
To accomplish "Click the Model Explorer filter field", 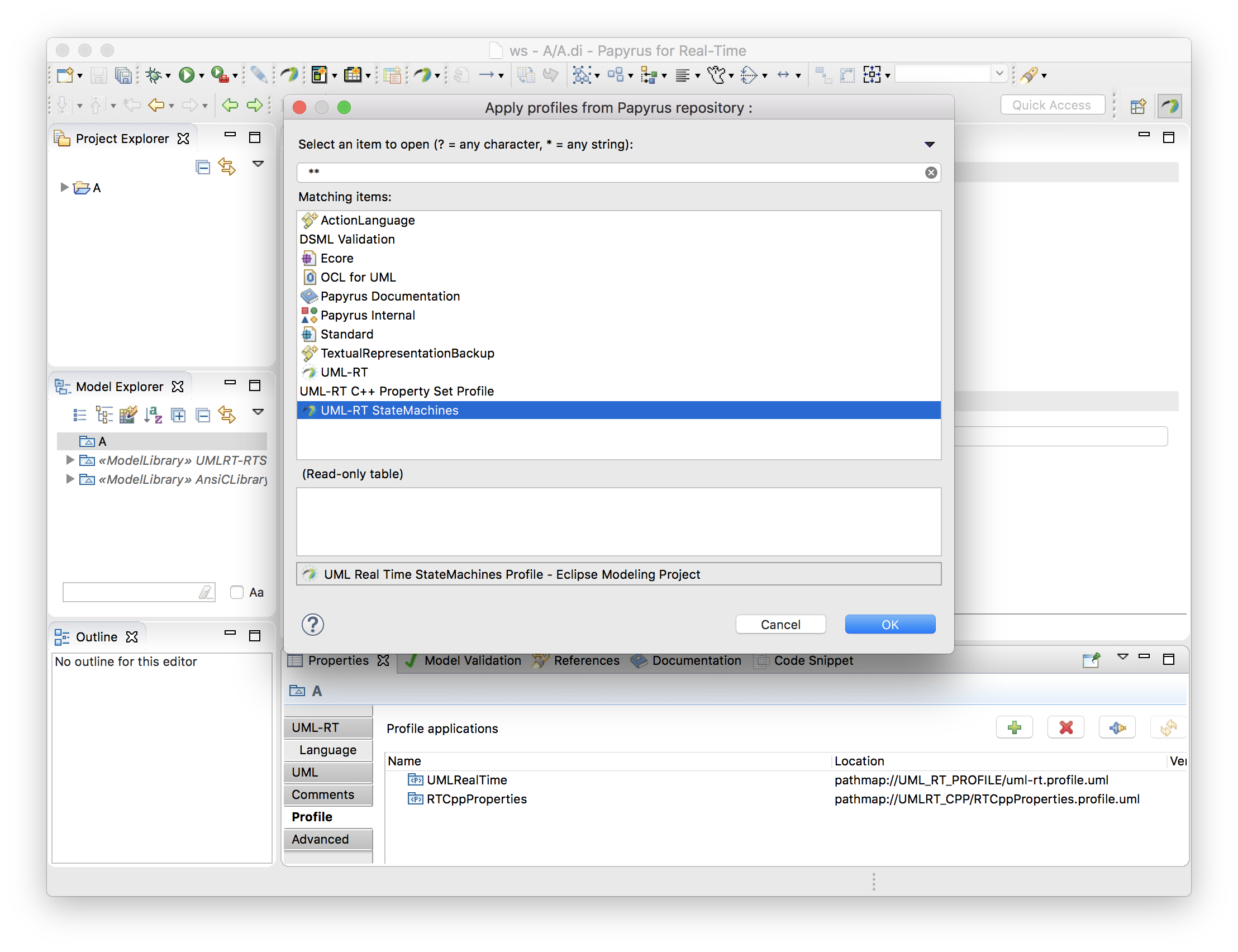I will [x=138, y=592].
